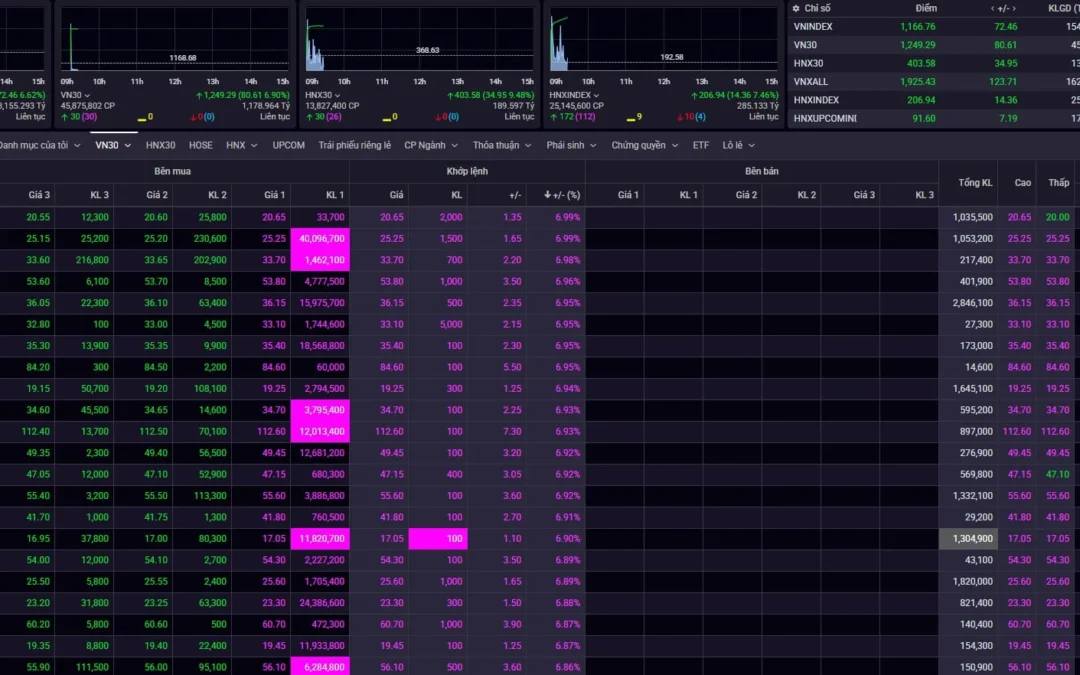Viewport: 1080px width, 675px height.
Task: Switch to the UPCOM tab
Action: coord(289,145)
